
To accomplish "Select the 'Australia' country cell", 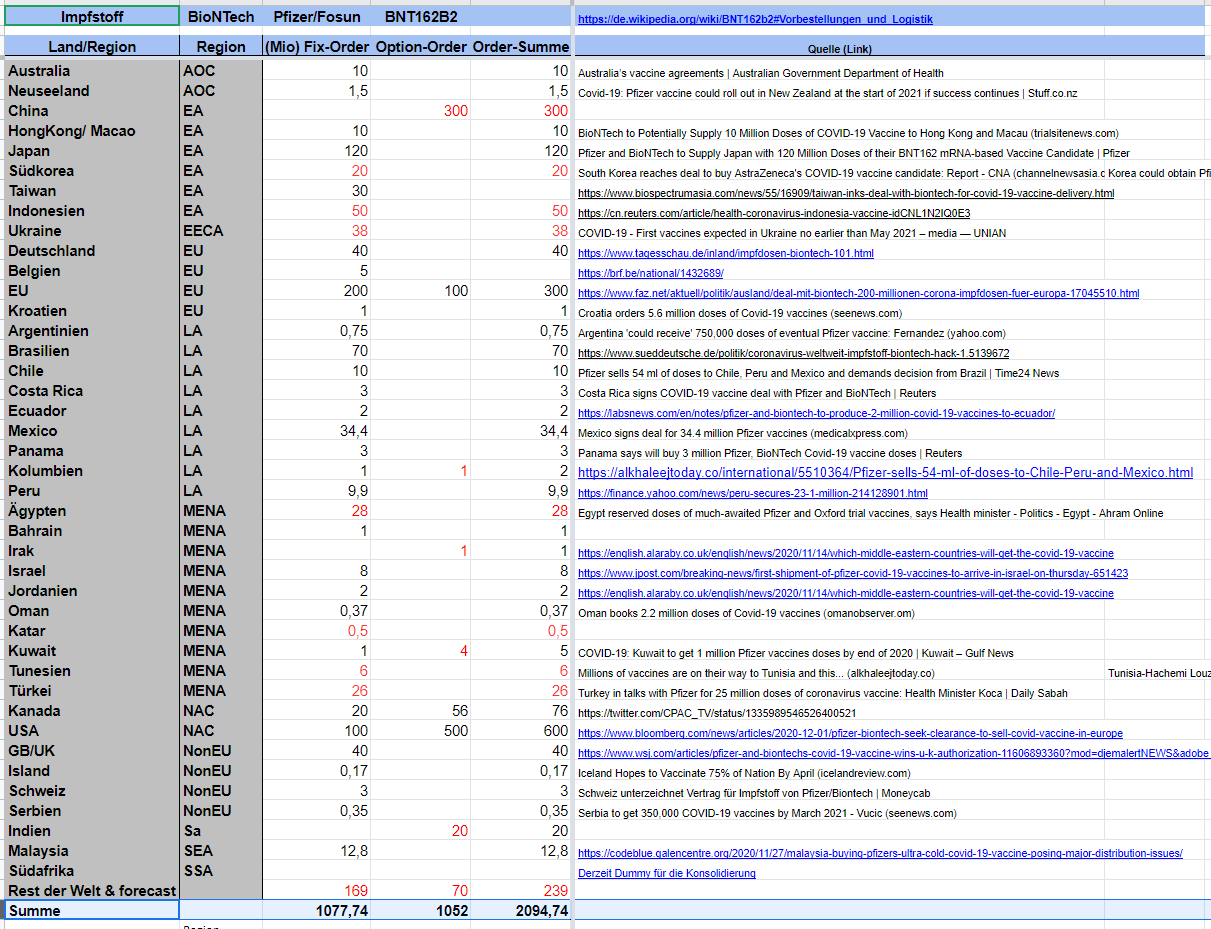I will (92, 71).
